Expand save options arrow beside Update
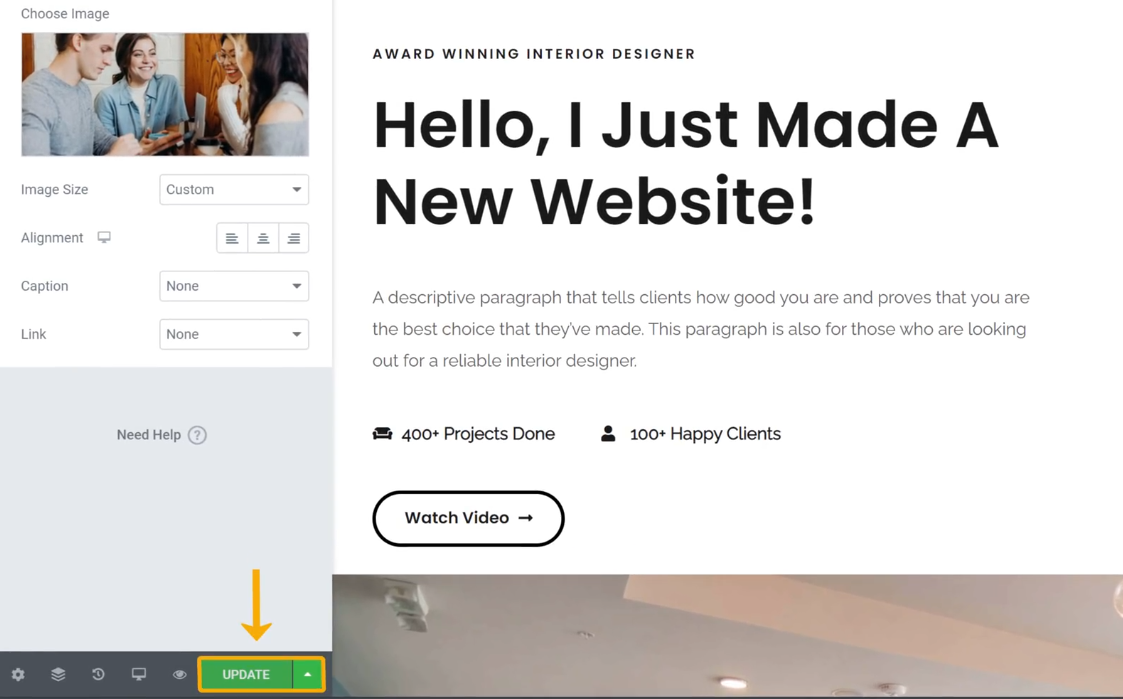Image resolution: width=1123 pixels, height=699 pixels. (308, 675)
